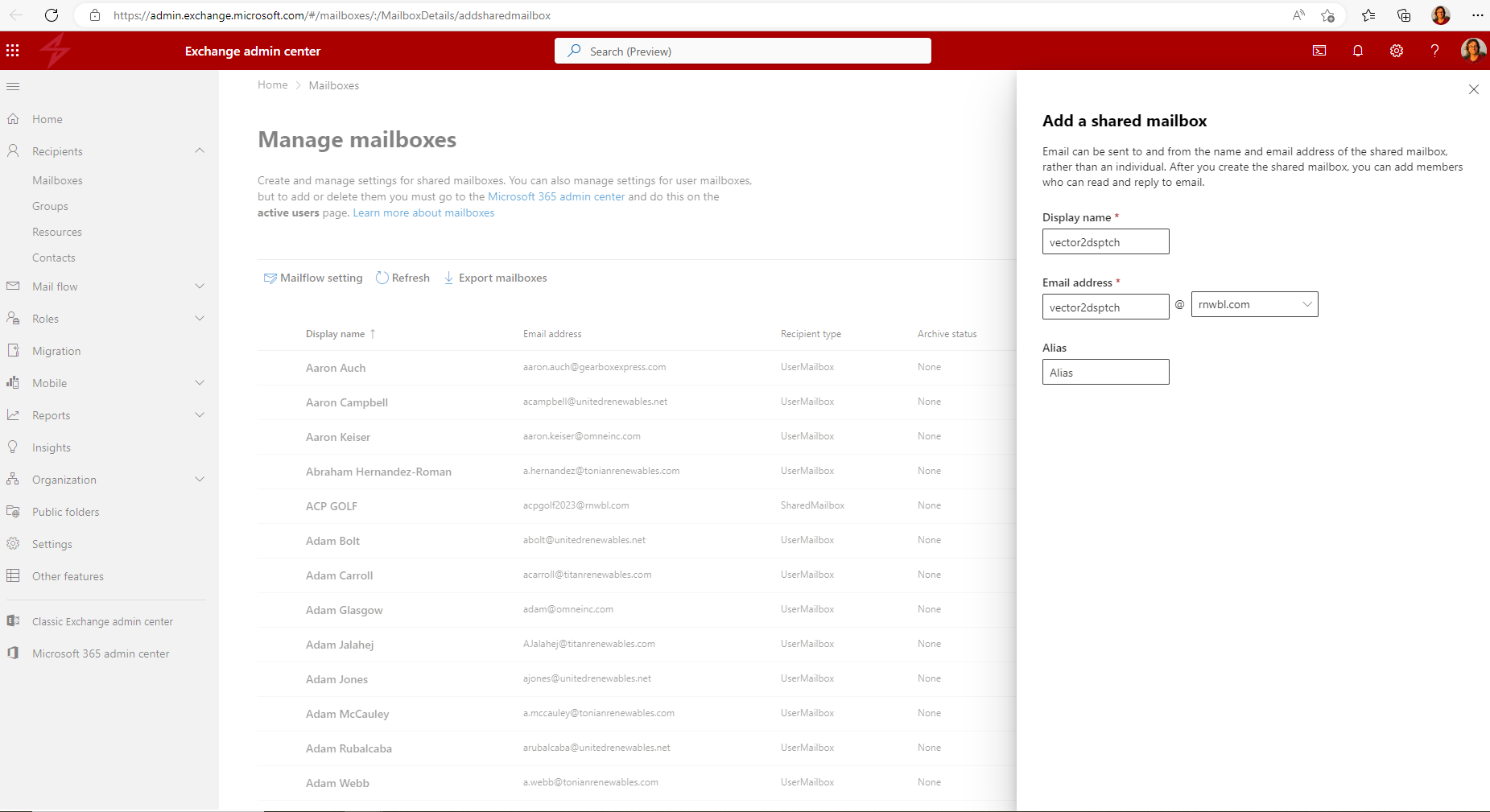Open the app launcher waffle icon
Screen dimensions: 1490x812
pos(12,50)
